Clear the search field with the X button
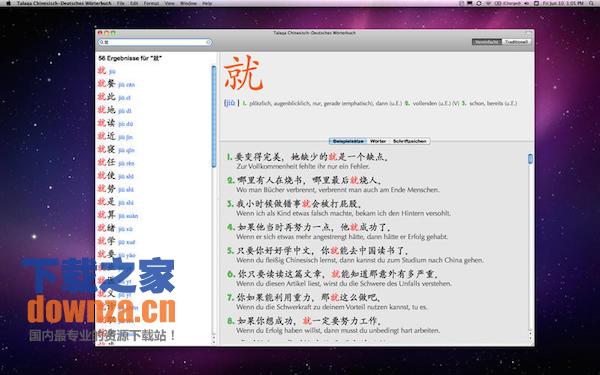The width and height of the screenshot is (600, 375). pyautogui.click(x=209, y=42)
